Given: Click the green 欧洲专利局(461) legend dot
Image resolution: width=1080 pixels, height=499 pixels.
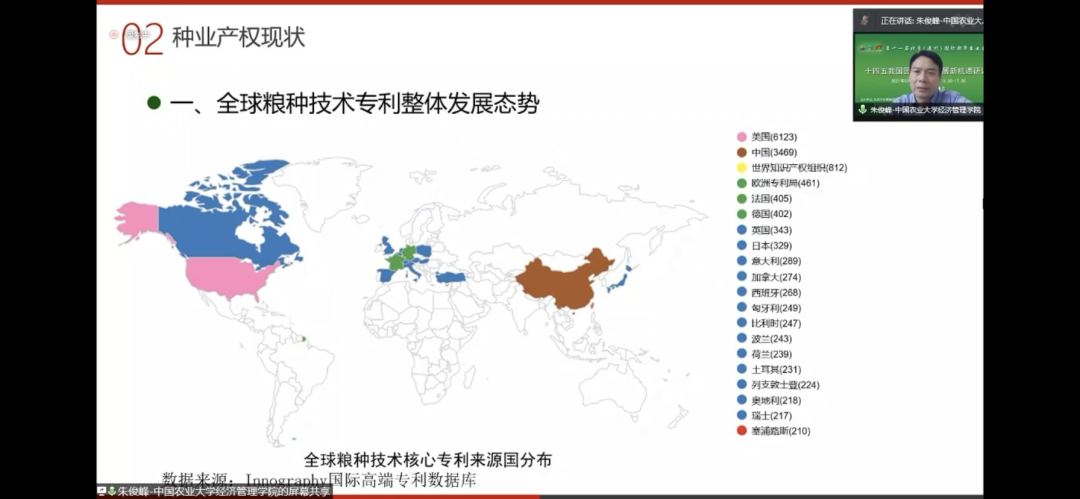Looking at the screenshot, I should 742,183.
